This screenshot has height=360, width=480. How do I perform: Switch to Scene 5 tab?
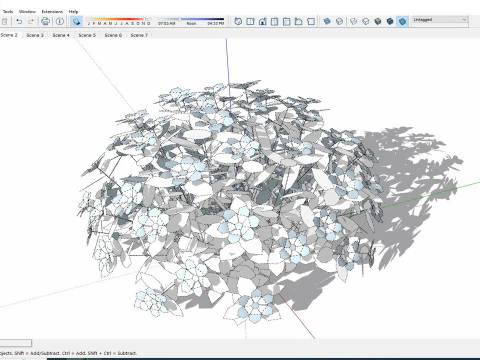click(87, 35)
